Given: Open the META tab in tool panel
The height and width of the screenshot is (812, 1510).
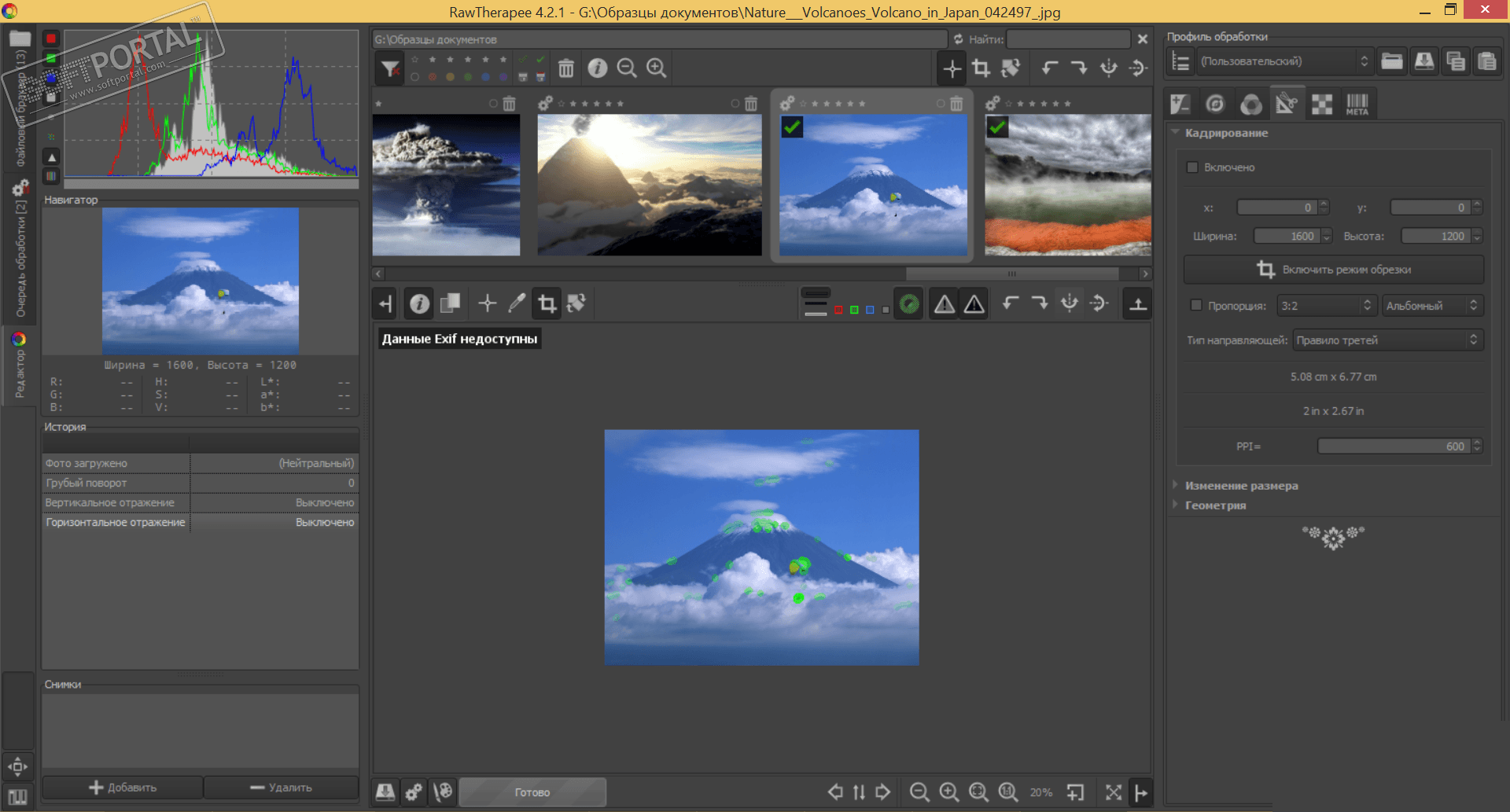Looking at the screenshot, I should [1357, 104].
